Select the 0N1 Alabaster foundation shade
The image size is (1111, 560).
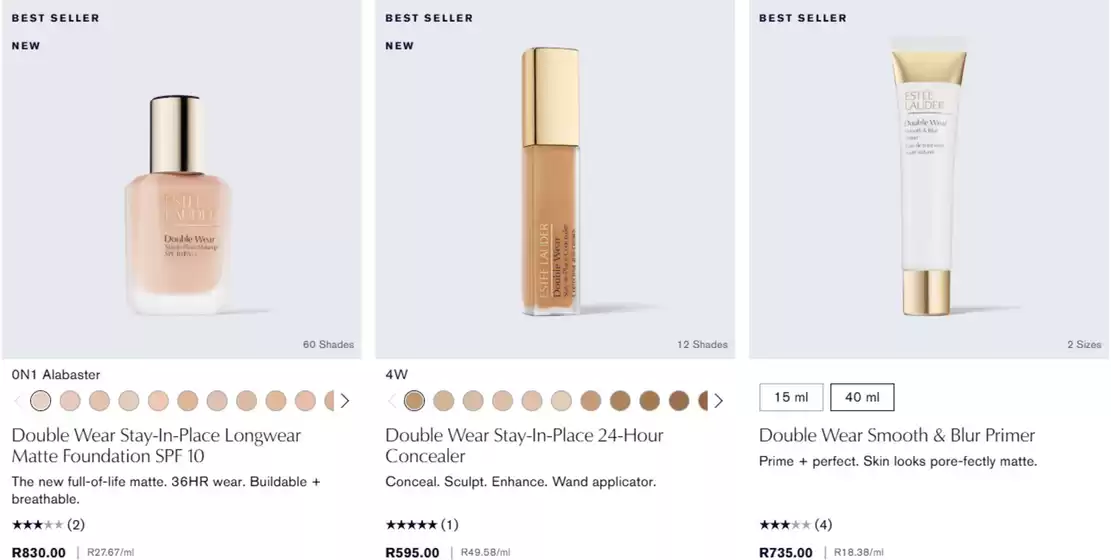[x=41, y=401]
